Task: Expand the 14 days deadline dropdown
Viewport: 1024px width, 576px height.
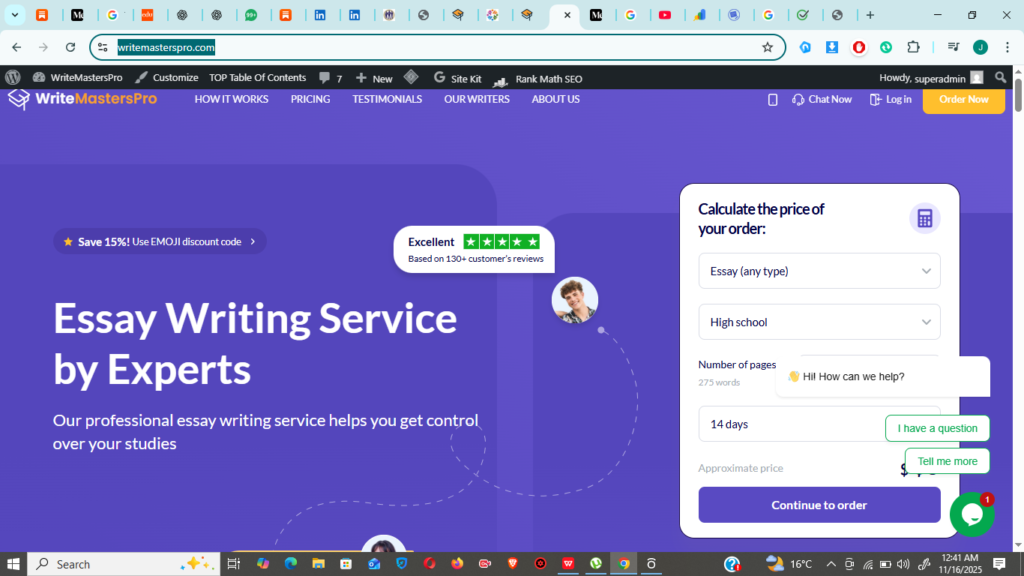Action: pos(790,424)
